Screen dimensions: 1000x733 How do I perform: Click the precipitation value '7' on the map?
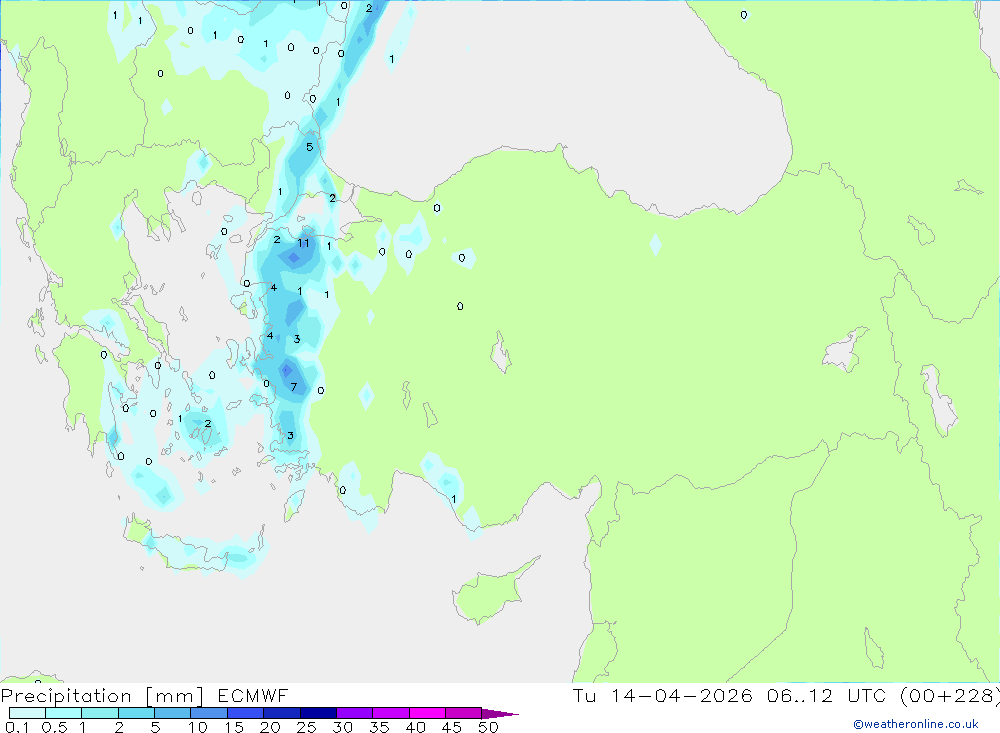294,387
